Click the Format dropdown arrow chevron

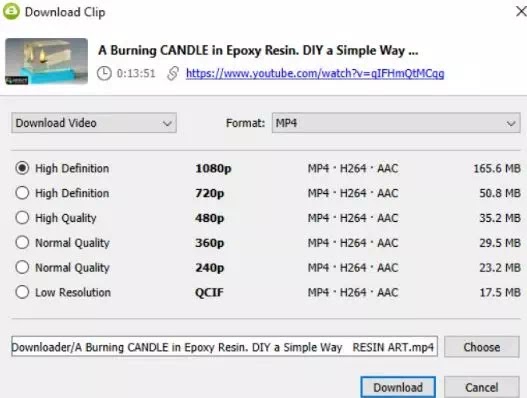click(511, 124)
